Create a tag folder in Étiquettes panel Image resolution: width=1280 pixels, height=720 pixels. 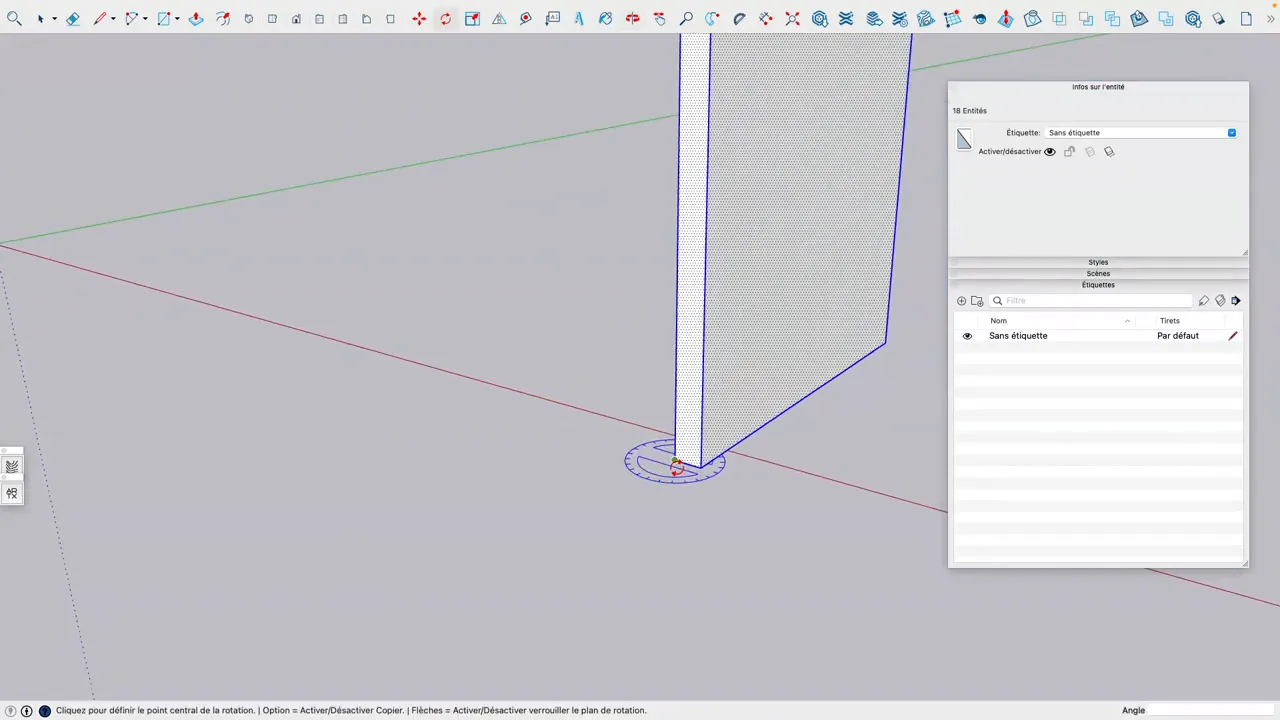click(x=977, y=300)
